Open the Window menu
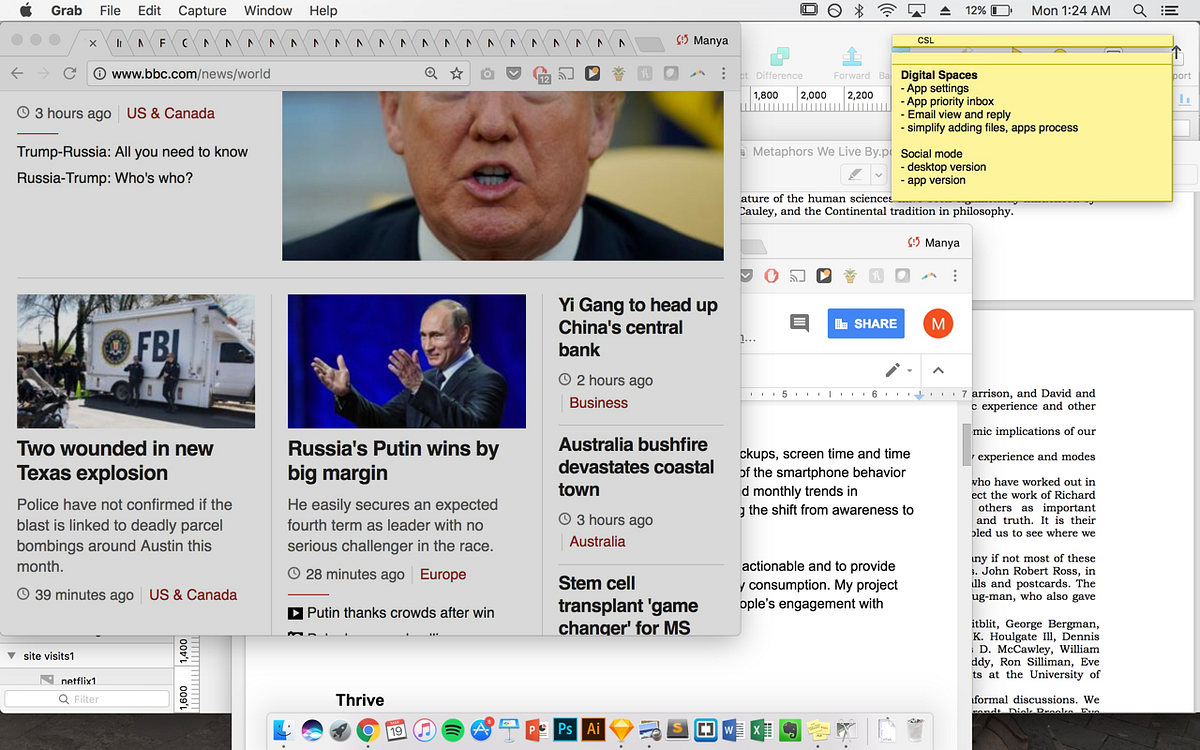This screenshot has width=1200, height=750. point(269,11)
